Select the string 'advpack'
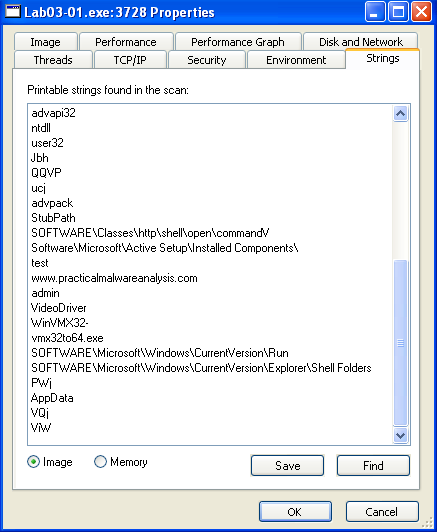Screen dimensions: 437x532 coord(52,203)
